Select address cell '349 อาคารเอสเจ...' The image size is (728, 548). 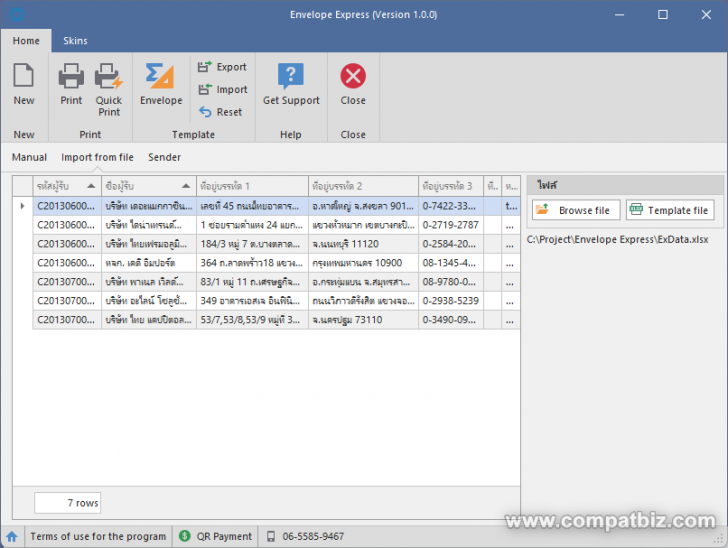(252, 301)
